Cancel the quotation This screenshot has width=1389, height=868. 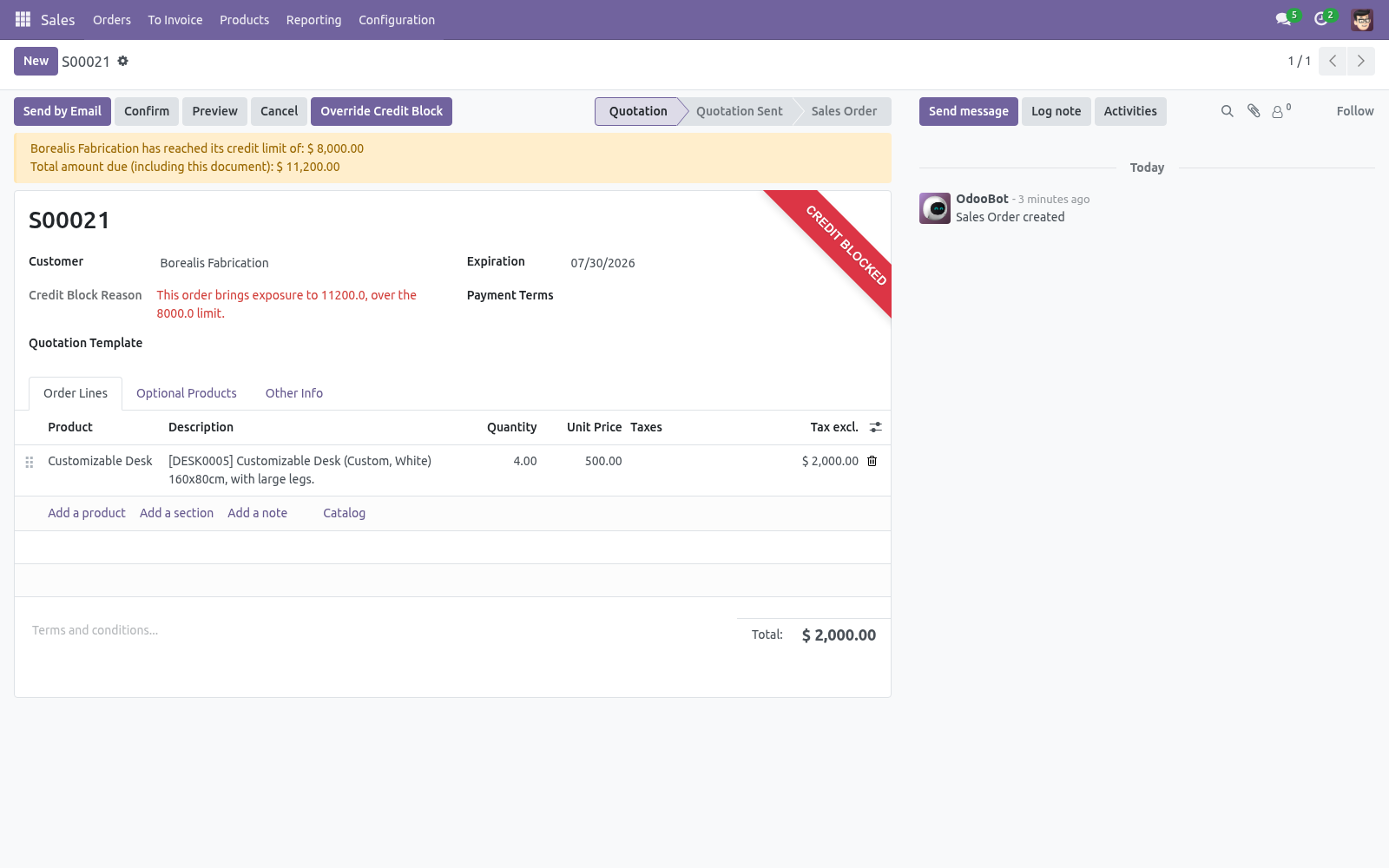pos(279,111)
